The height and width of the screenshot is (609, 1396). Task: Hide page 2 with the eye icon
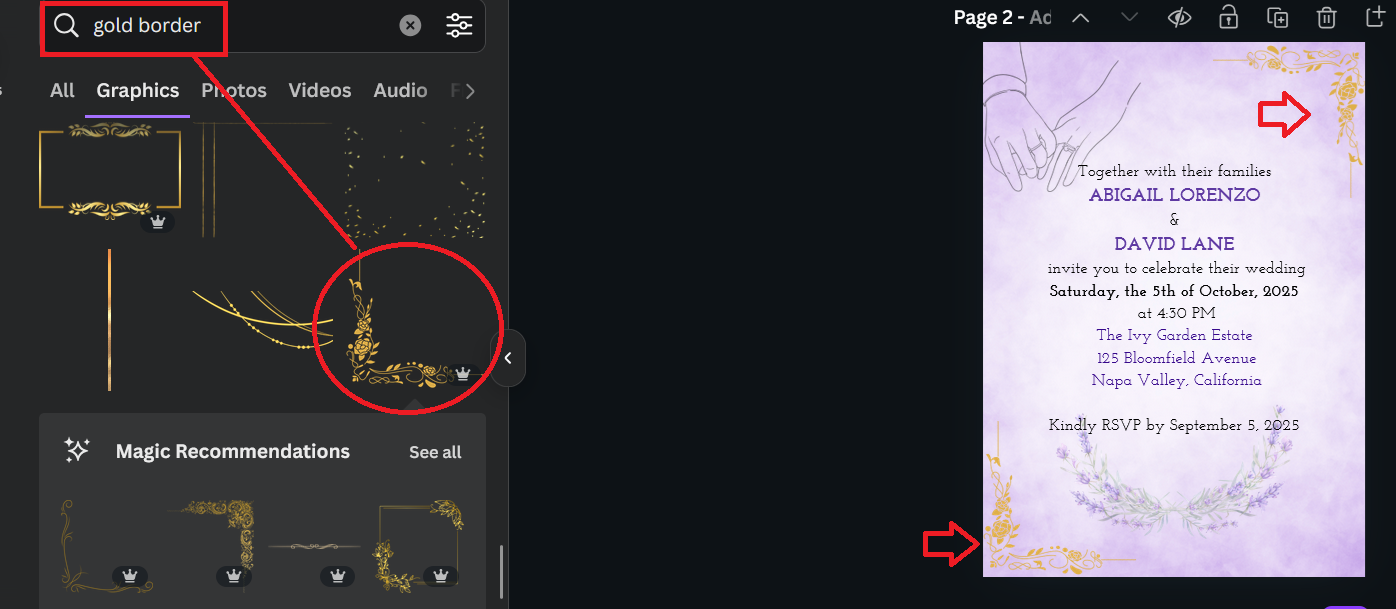click(1179, 18)
